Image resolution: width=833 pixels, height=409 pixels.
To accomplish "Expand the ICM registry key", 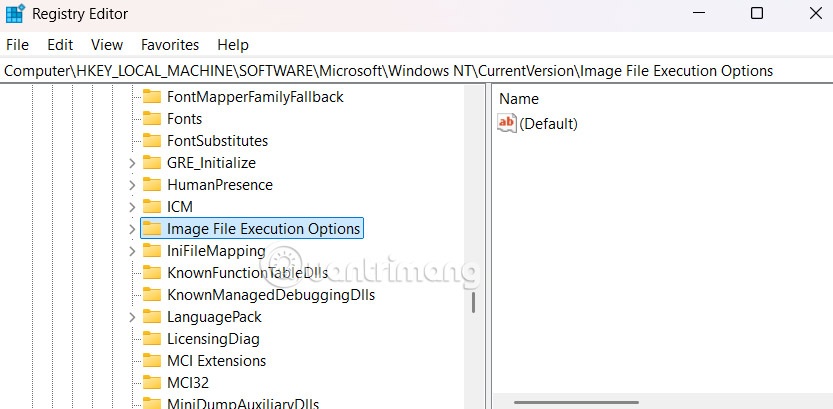I will (132, 207).
